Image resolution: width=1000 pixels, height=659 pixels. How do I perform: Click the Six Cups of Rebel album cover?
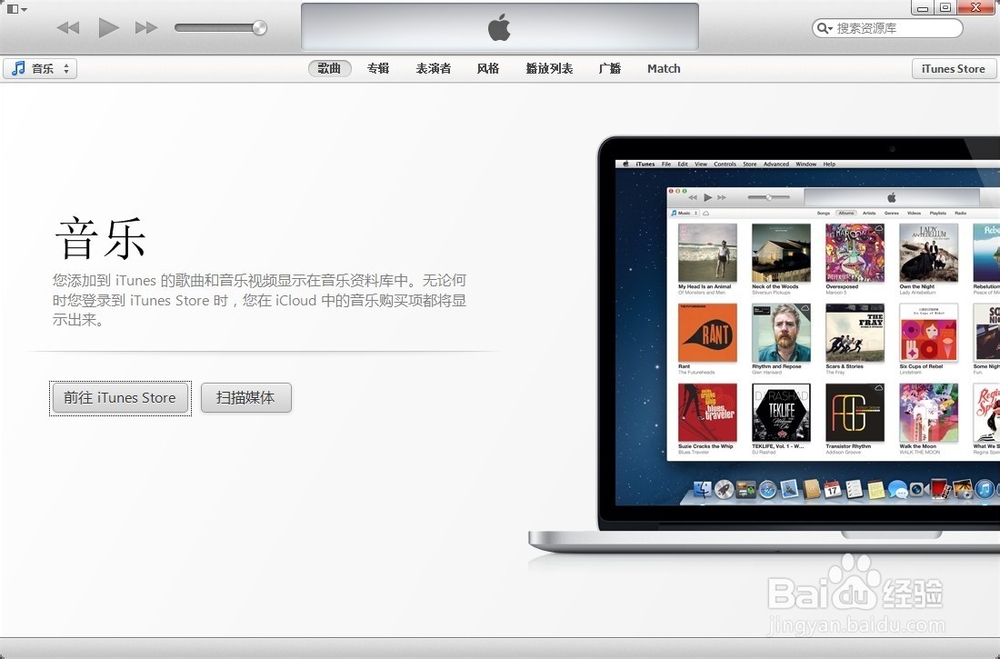pos(929,333)
